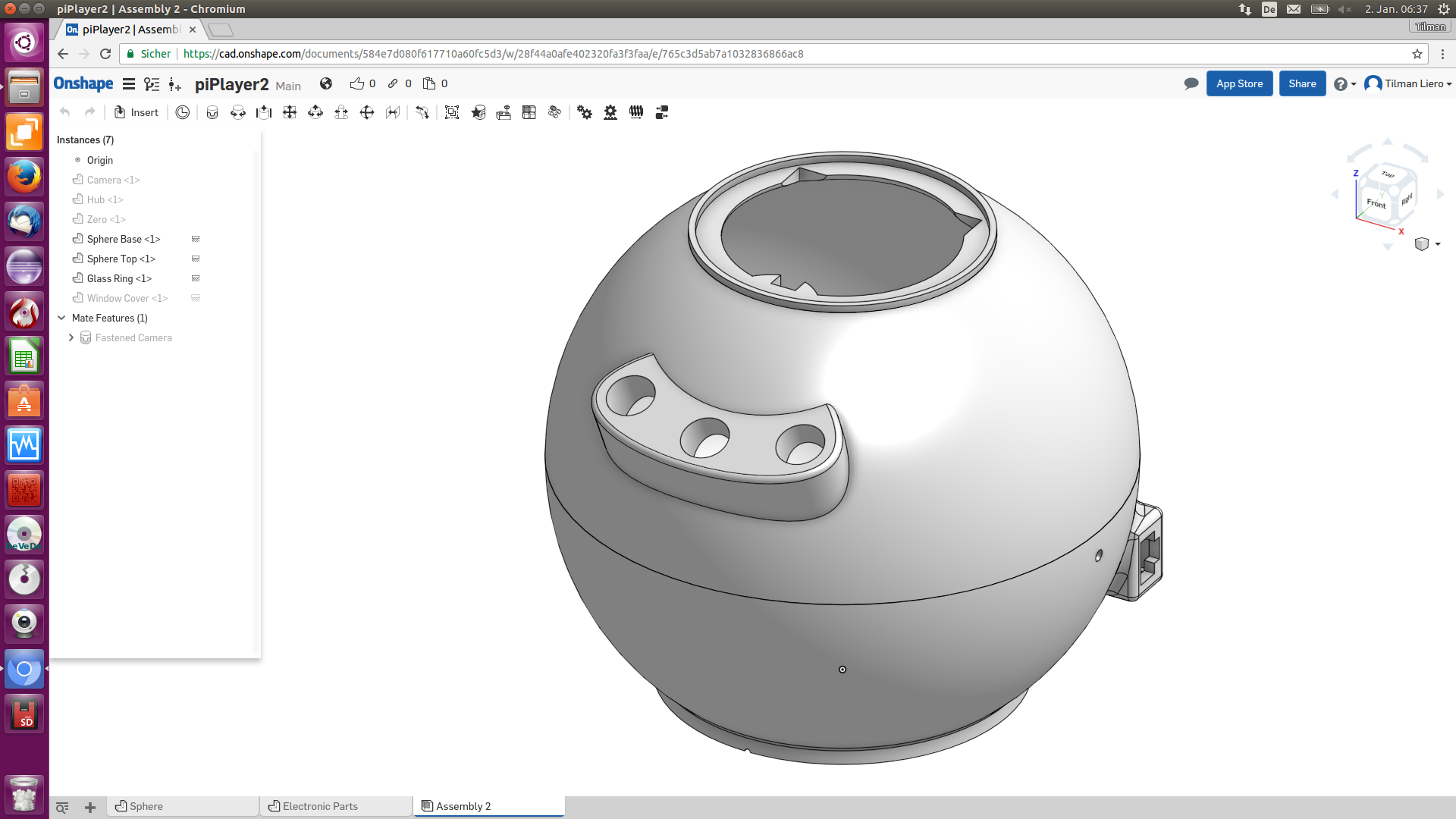Screen dimensions: 1456x819
Task: Open Tilman Liero user account menu
Action: [1408, 83]
